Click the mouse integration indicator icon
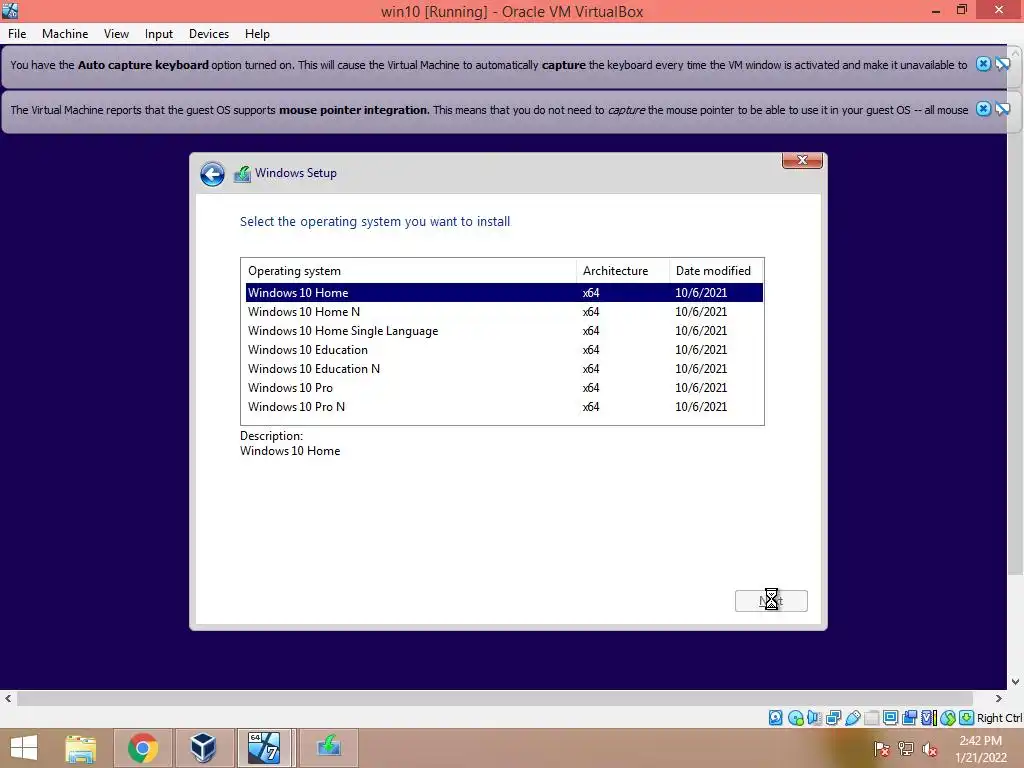 948,718
